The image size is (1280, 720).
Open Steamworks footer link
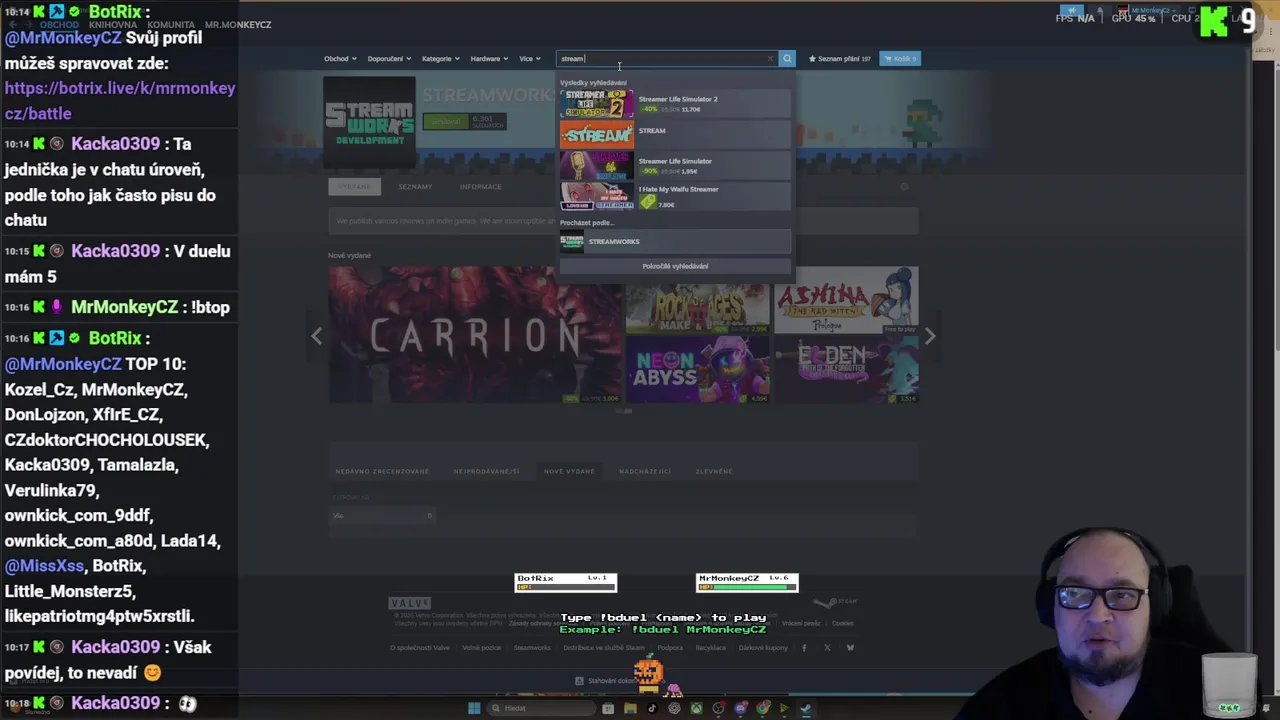[532, 648]
